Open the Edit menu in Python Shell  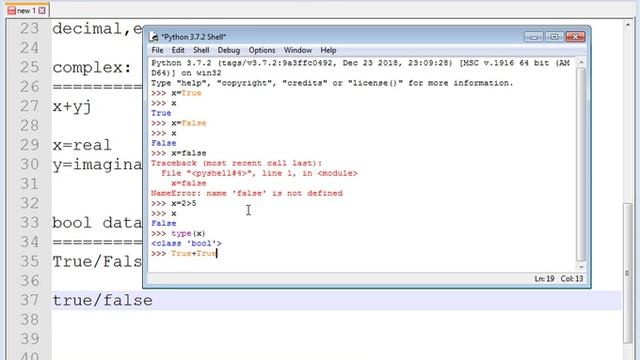coord(178,50)
